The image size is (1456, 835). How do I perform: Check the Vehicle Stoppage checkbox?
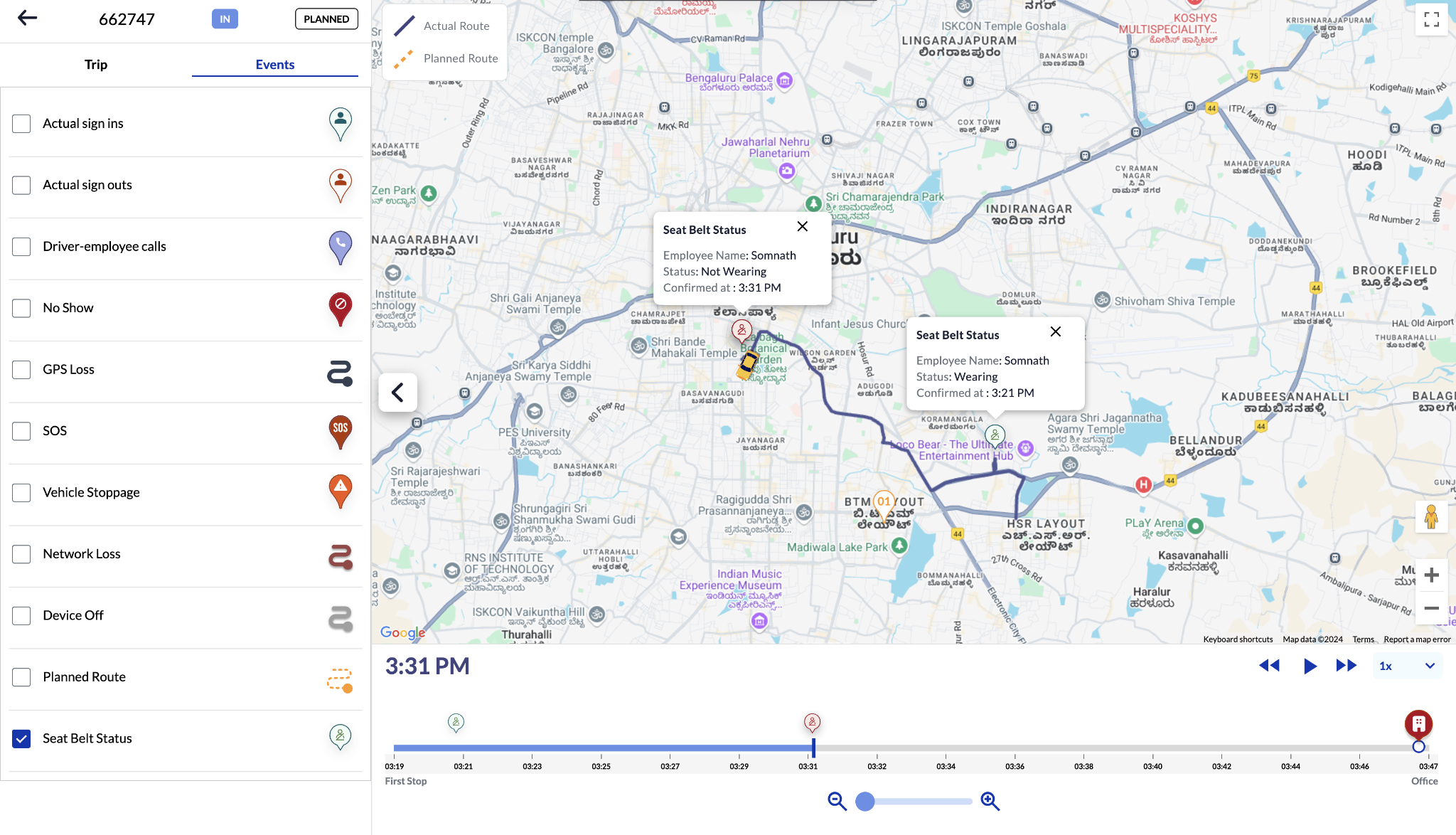point(21,492)
